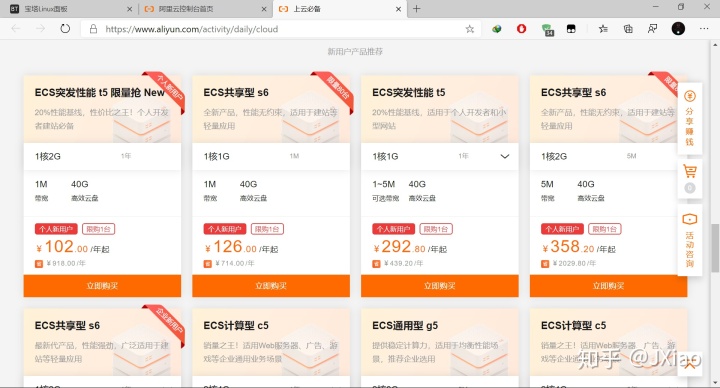Image resolution: width=720 pixels, height=388 pixels.
Task: Click the original price ¥2029.80/年
Action: coord(574,264)
